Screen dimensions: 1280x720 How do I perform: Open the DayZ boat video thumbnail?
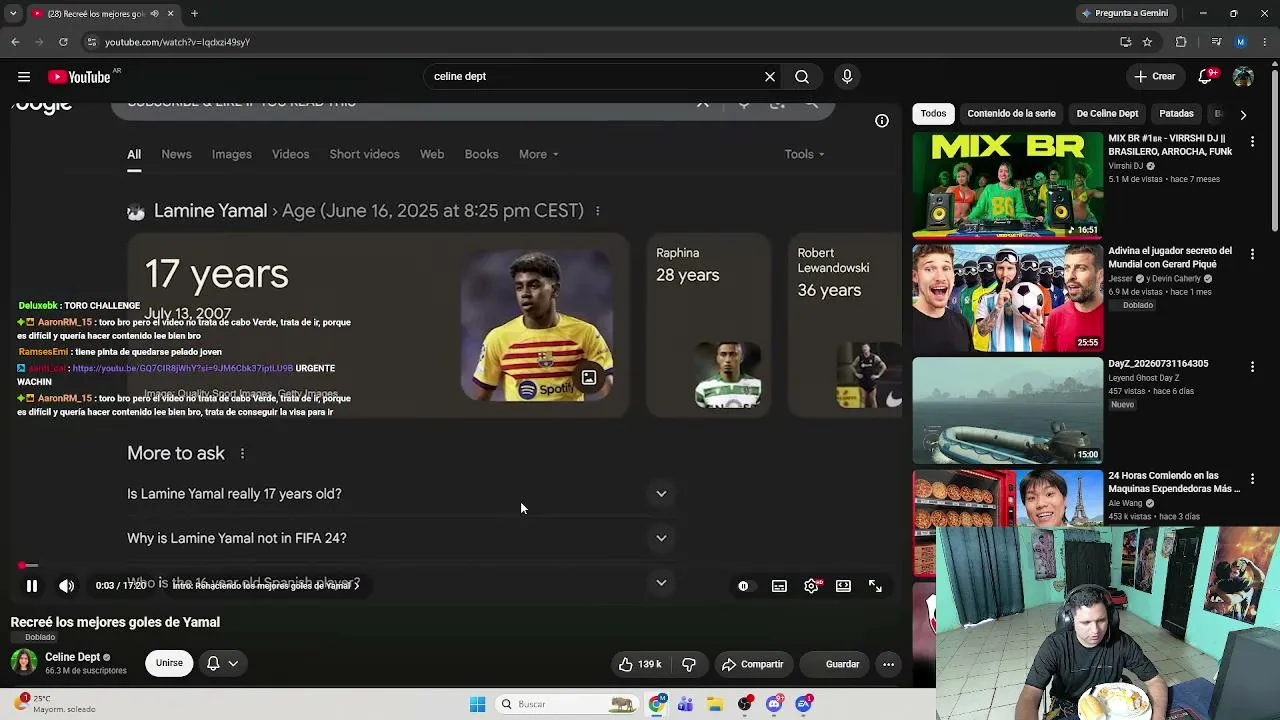1007,411
